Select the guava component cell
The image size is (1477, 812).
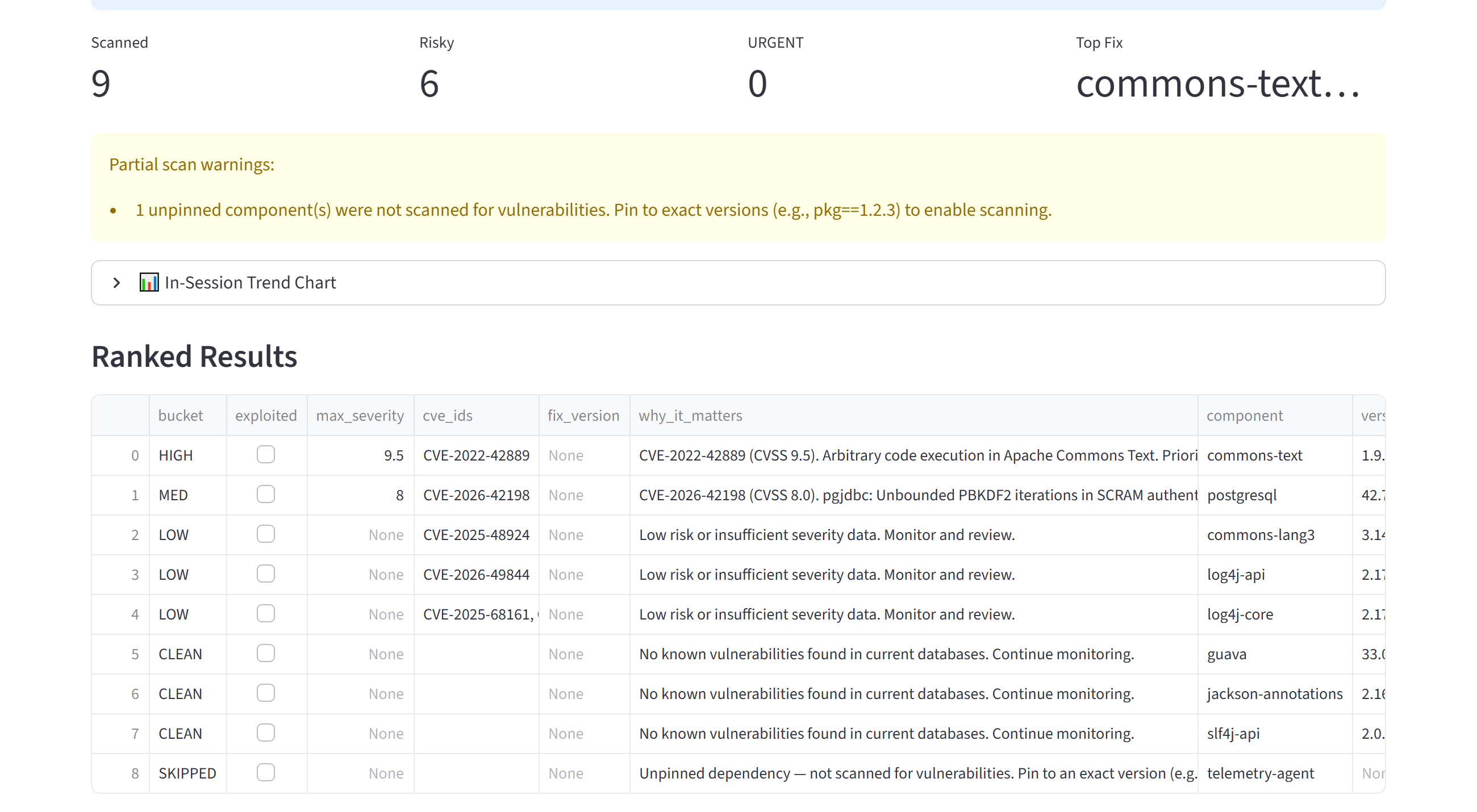[x=1275, y=654]
